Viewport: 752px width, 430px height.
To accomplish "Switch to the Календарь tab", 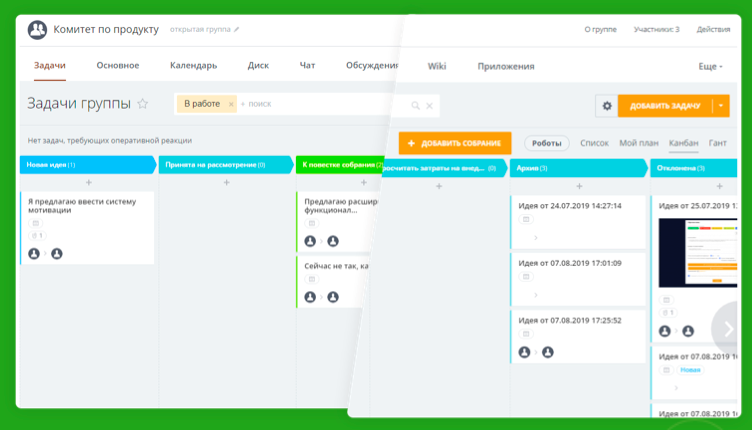I will 193,66.
